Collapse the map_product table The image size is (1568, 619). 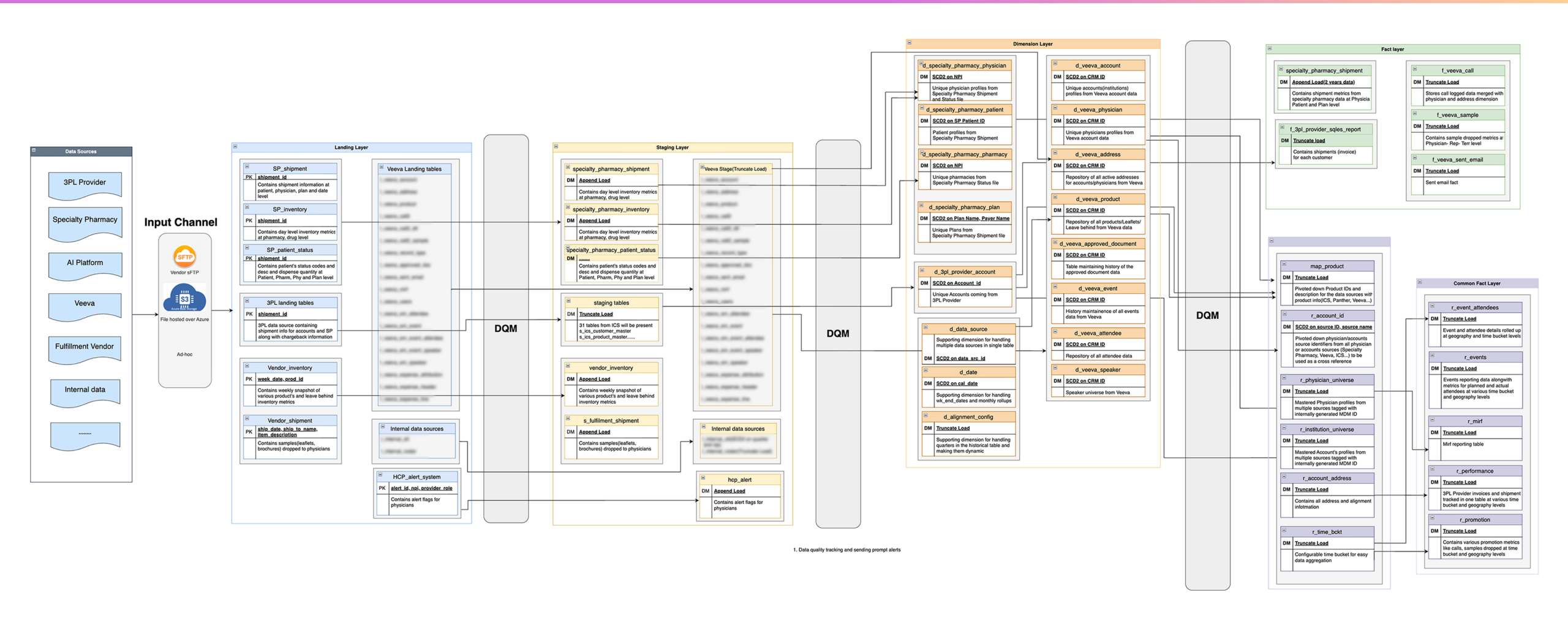coord(1284,264)
